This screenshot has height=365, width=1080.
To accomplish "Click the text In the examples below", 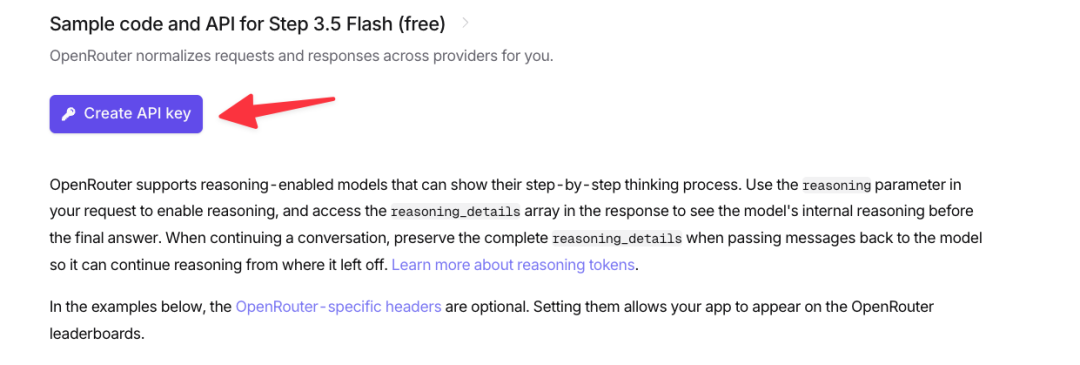I will coord(128,306).
